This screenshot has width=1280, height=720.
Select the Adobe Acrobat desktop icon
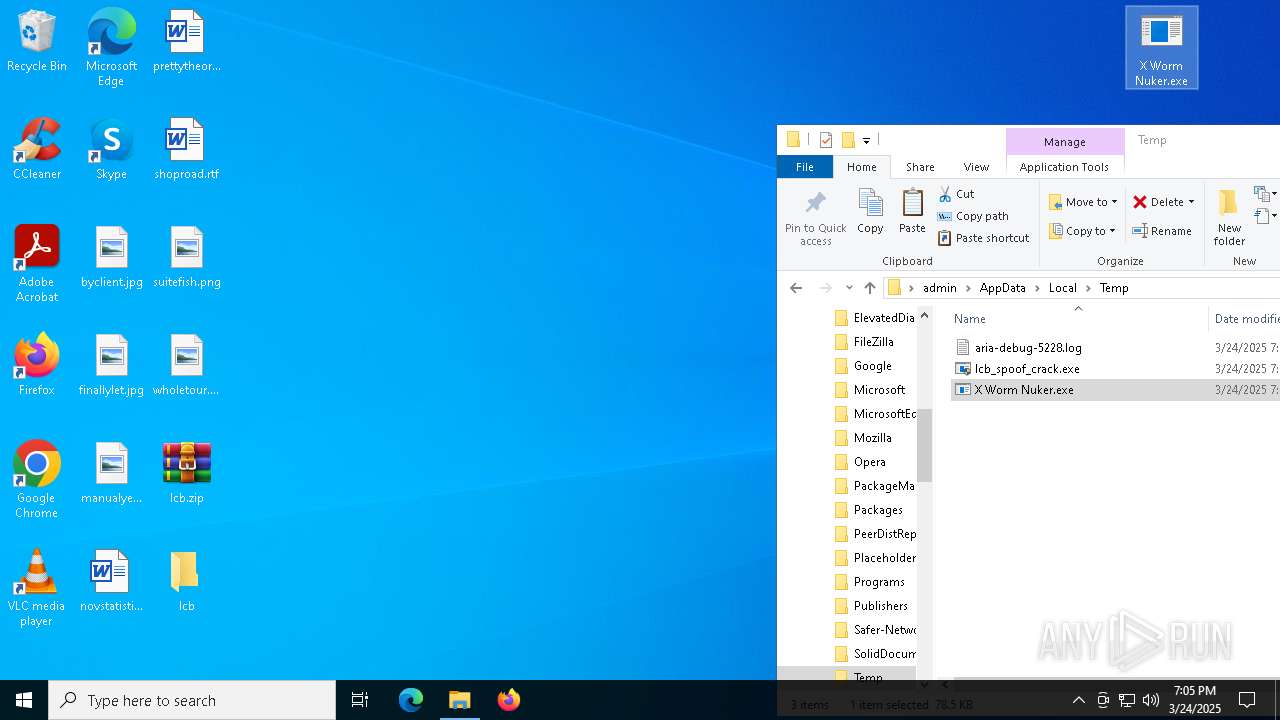pyautogui.click(x=37, y=264)
